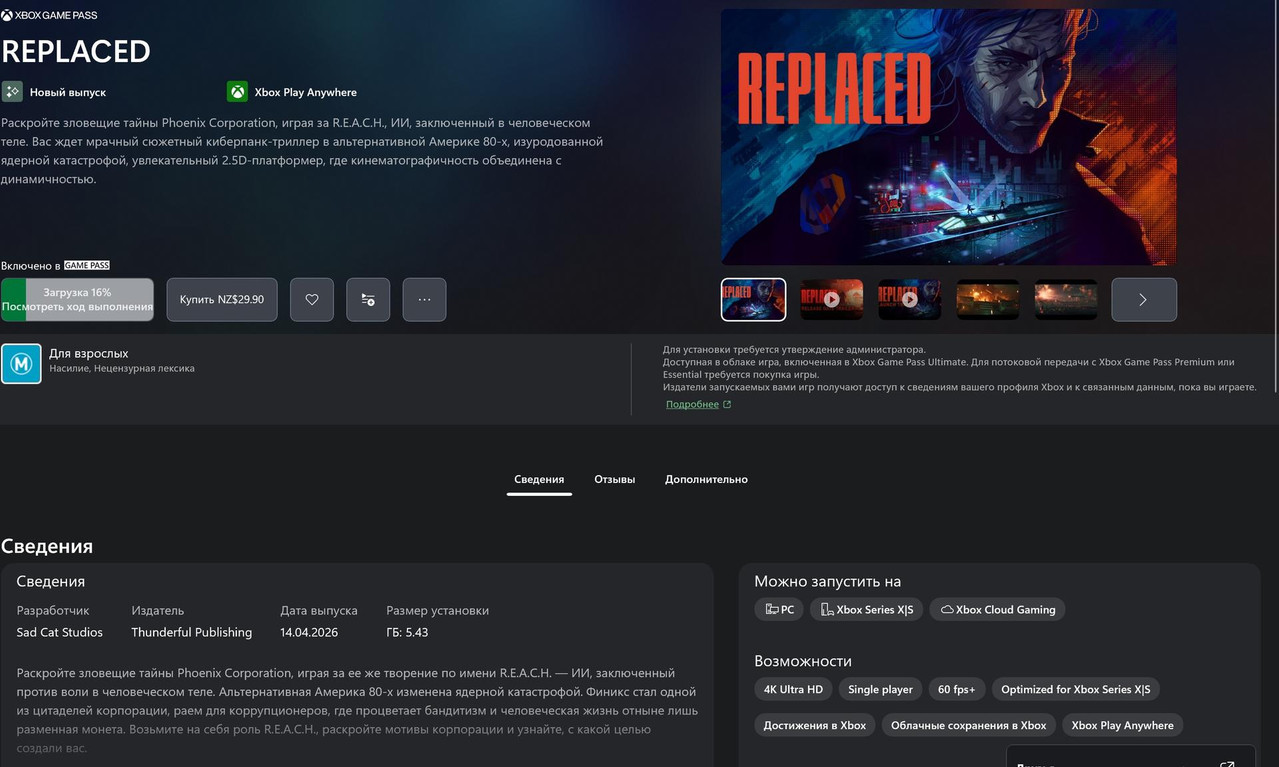Click the New release badge icon
1279x767 pixels.
pyautogui.click(x=12, y=92)
